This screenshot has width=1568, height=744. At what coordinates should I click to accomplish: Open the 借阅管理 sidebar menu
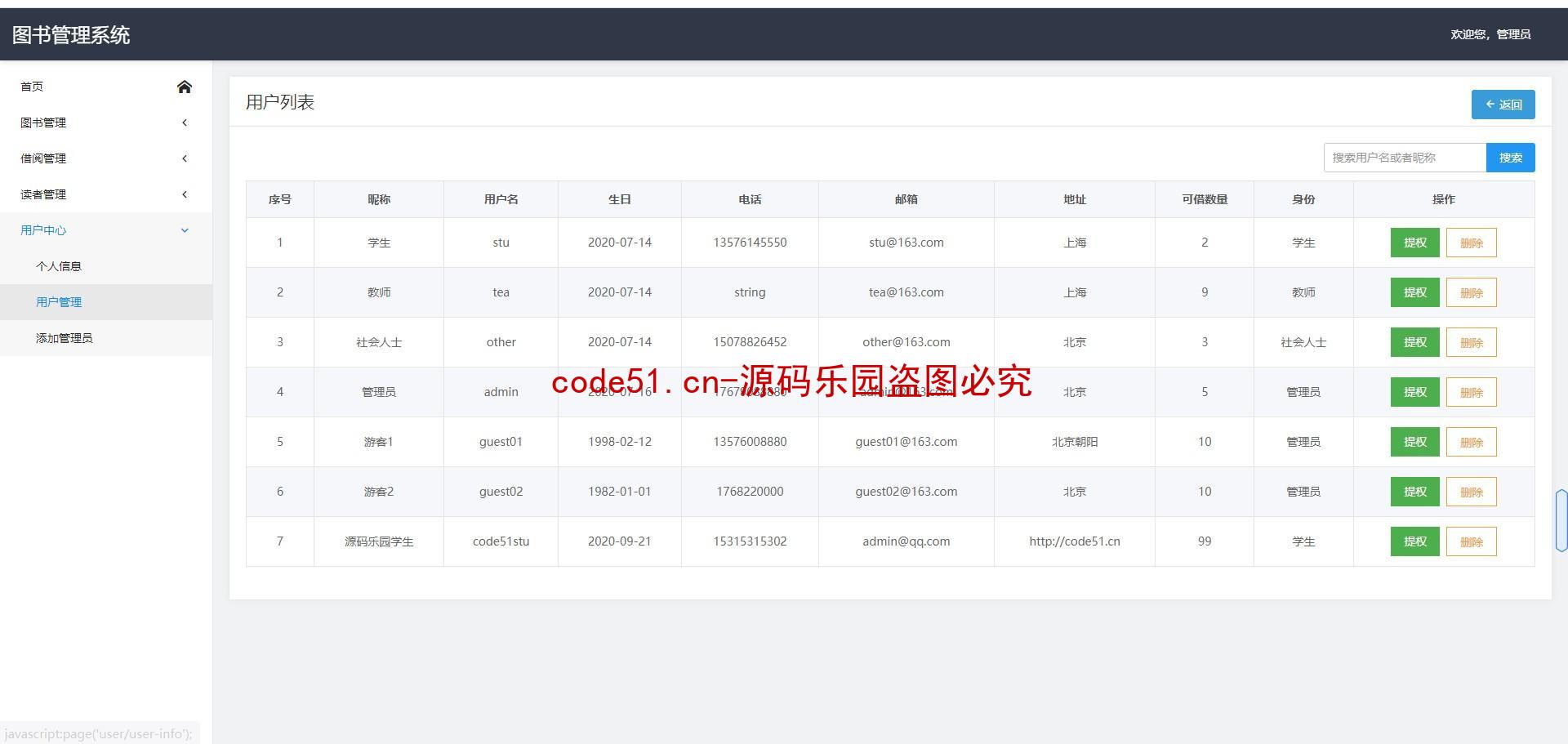[x=106, y=158]
